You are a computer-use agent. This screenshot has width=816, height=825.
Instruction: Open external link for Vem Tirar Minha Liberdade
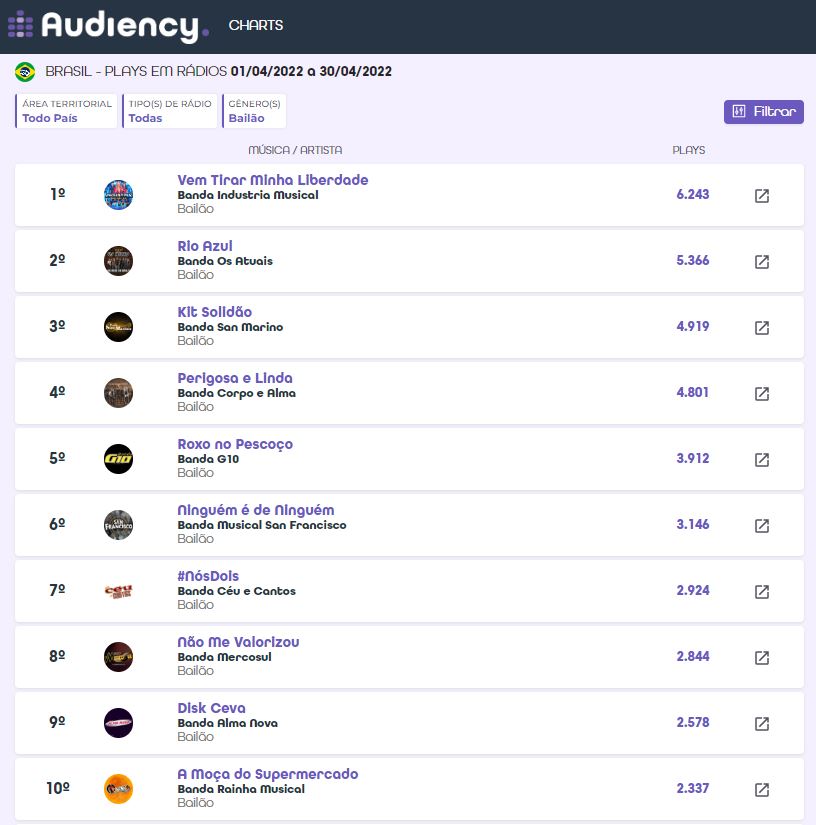761,196
